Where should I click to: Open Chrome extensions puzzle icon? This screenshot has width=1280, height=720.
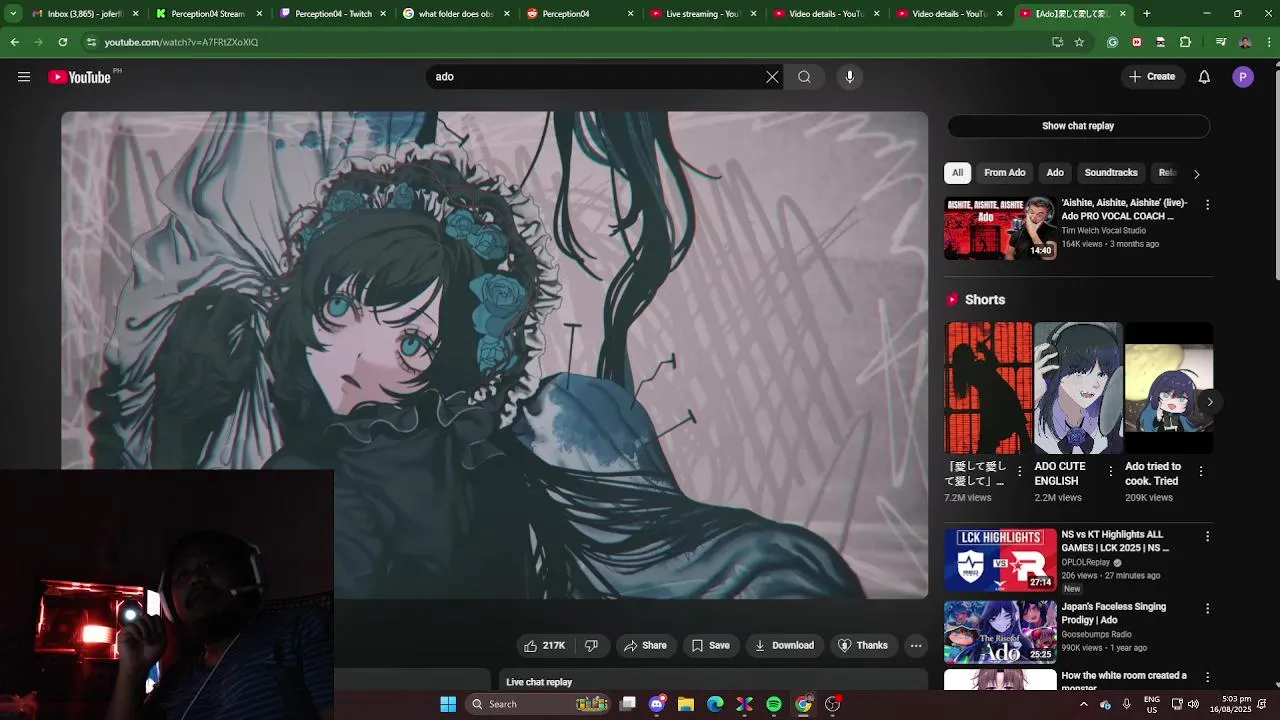point(1185,42)
